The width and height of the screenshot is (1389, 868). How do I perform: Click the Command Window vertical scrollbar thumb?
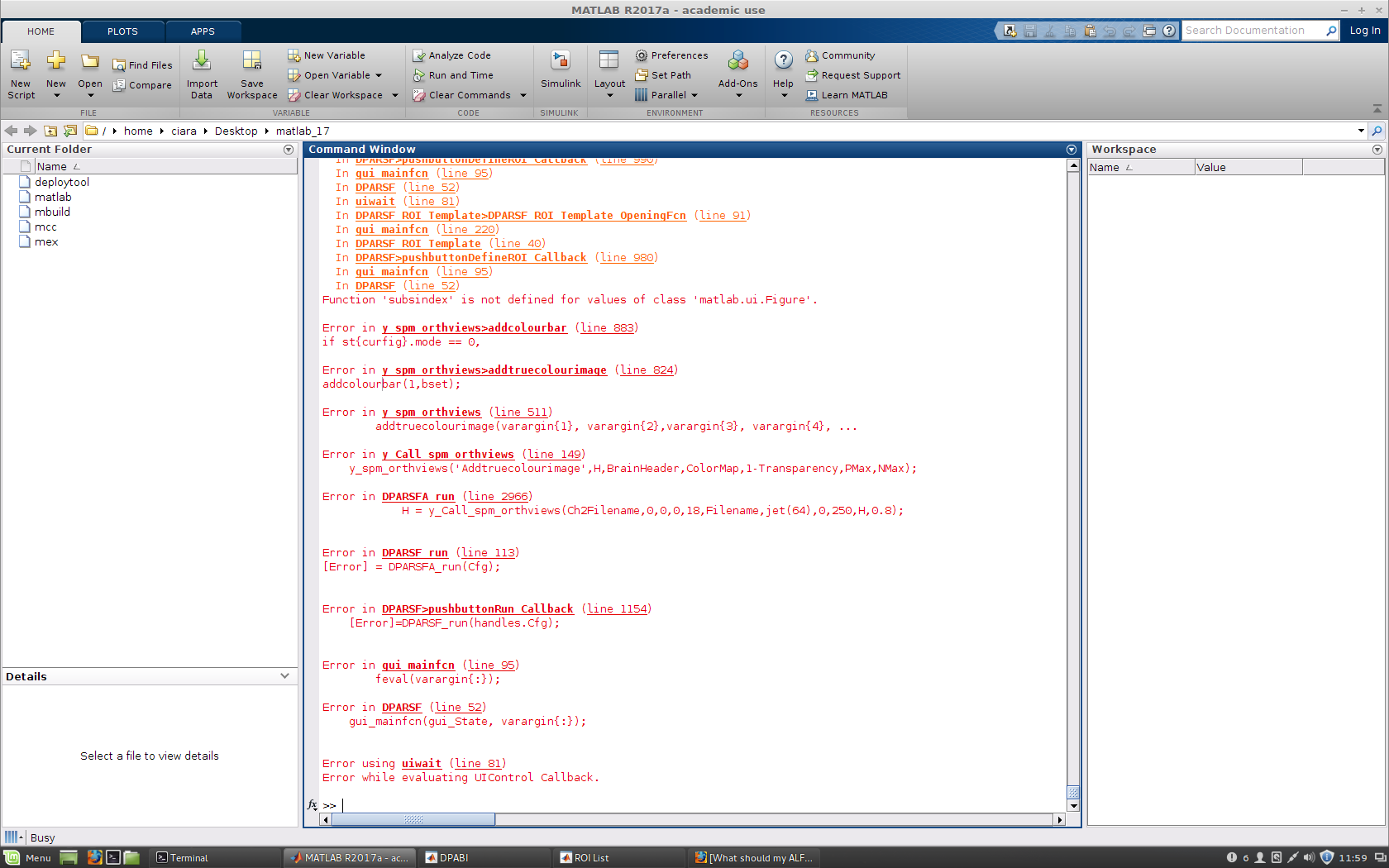1073,792
